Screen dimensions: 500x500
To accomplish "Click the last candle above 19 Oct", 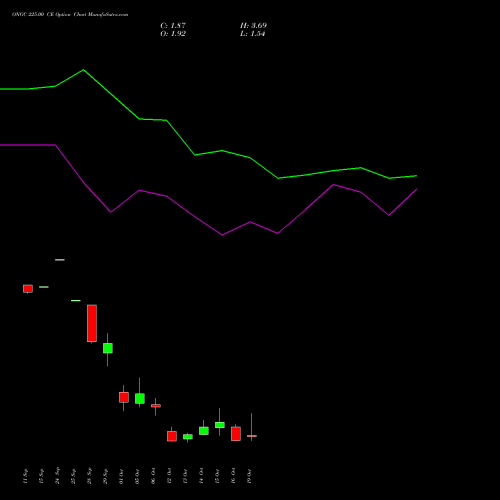I will [x=252, y=436].
